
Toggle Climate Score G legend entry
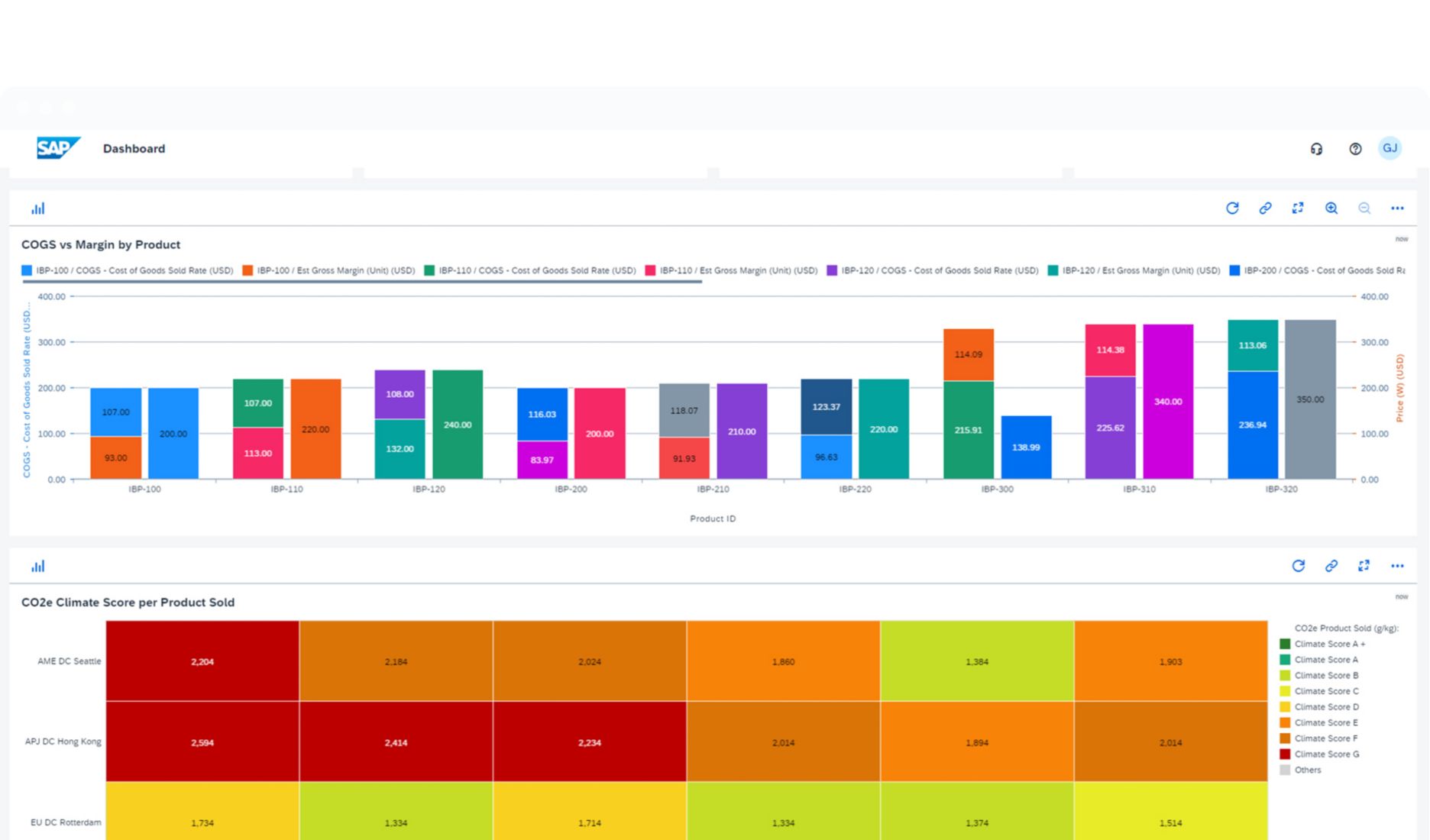click(x=1326, y=754)
